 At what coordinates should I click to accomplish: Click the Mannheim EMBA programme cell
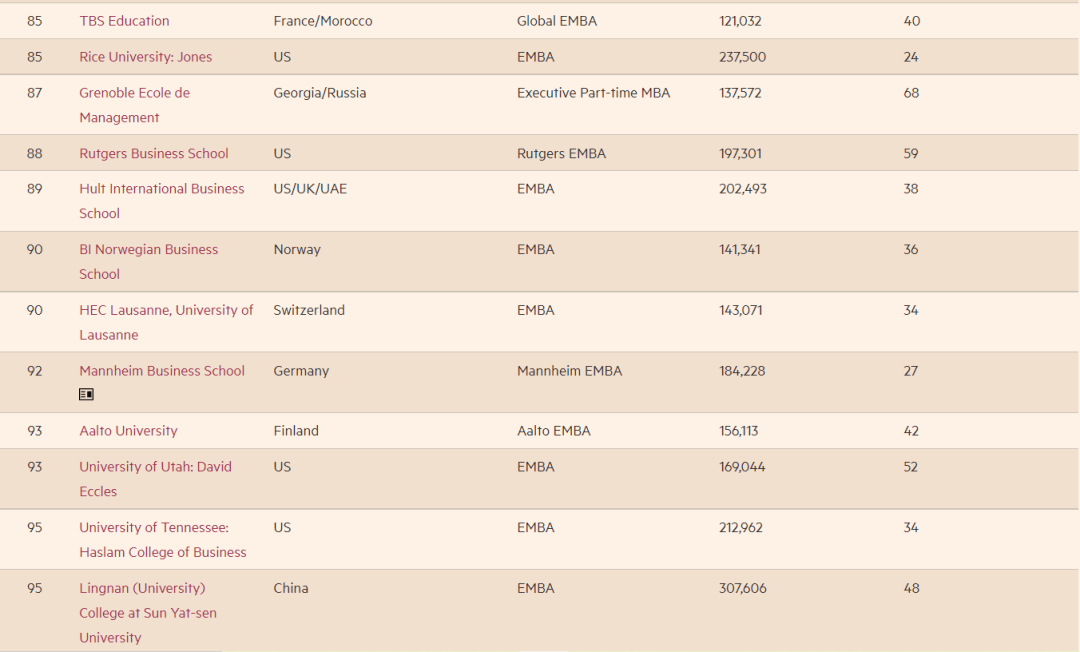[x=569, y=371]
